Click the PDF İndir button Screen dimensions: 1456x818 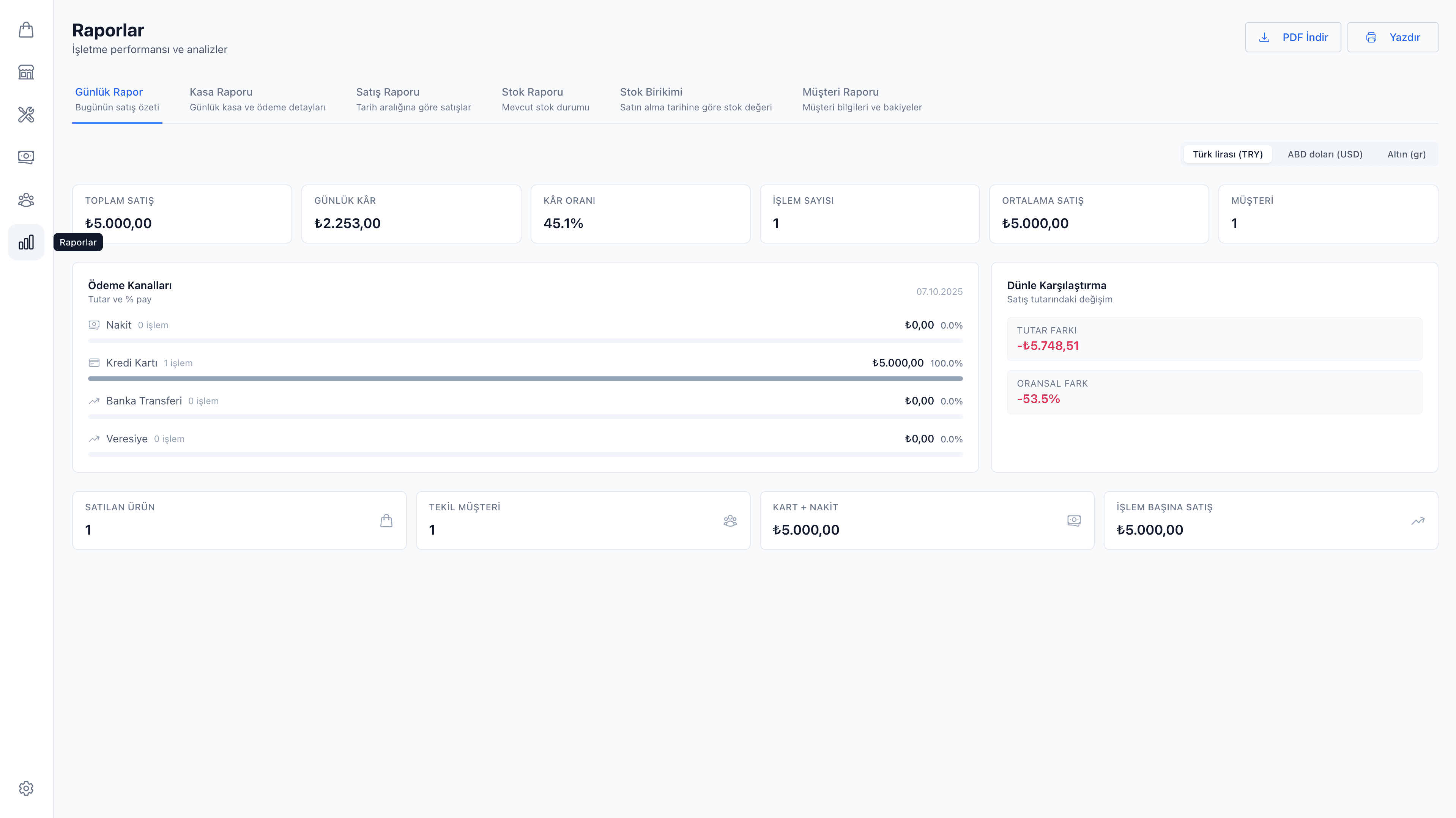pos(1293,37)
